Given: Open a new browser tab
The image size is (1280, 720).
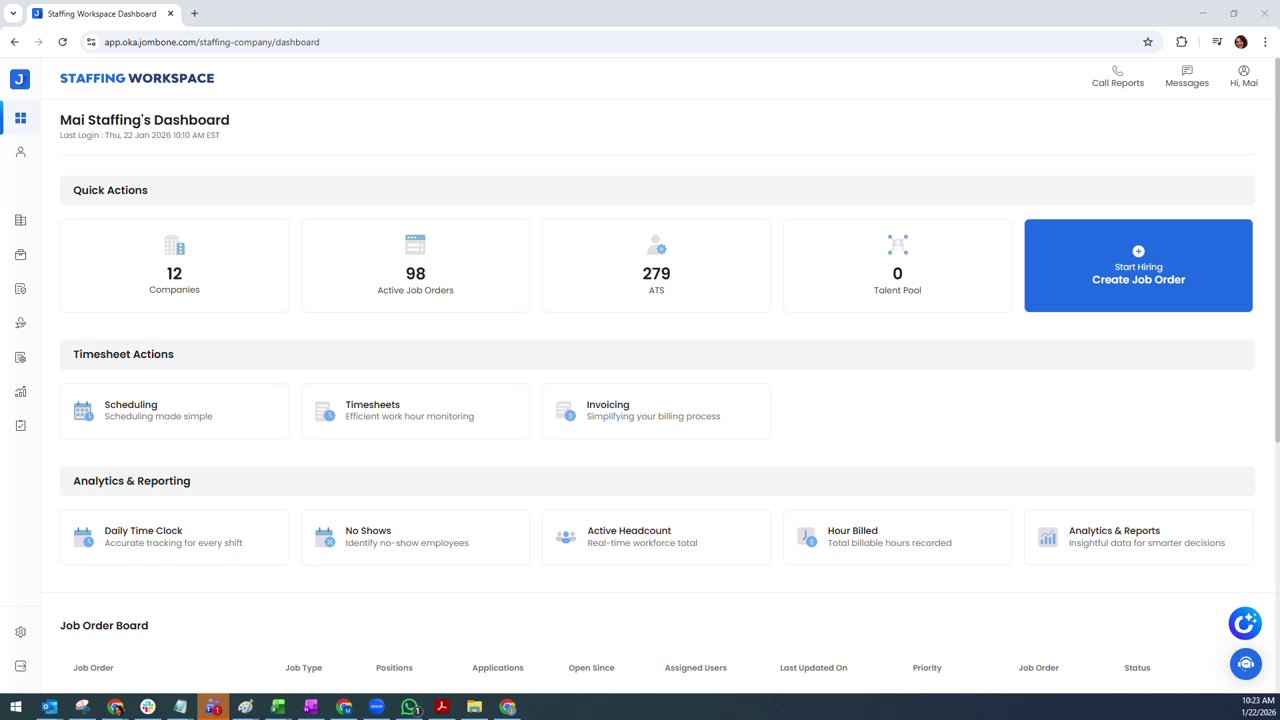Looking at the screenshot, I should (x=194, y=14).
